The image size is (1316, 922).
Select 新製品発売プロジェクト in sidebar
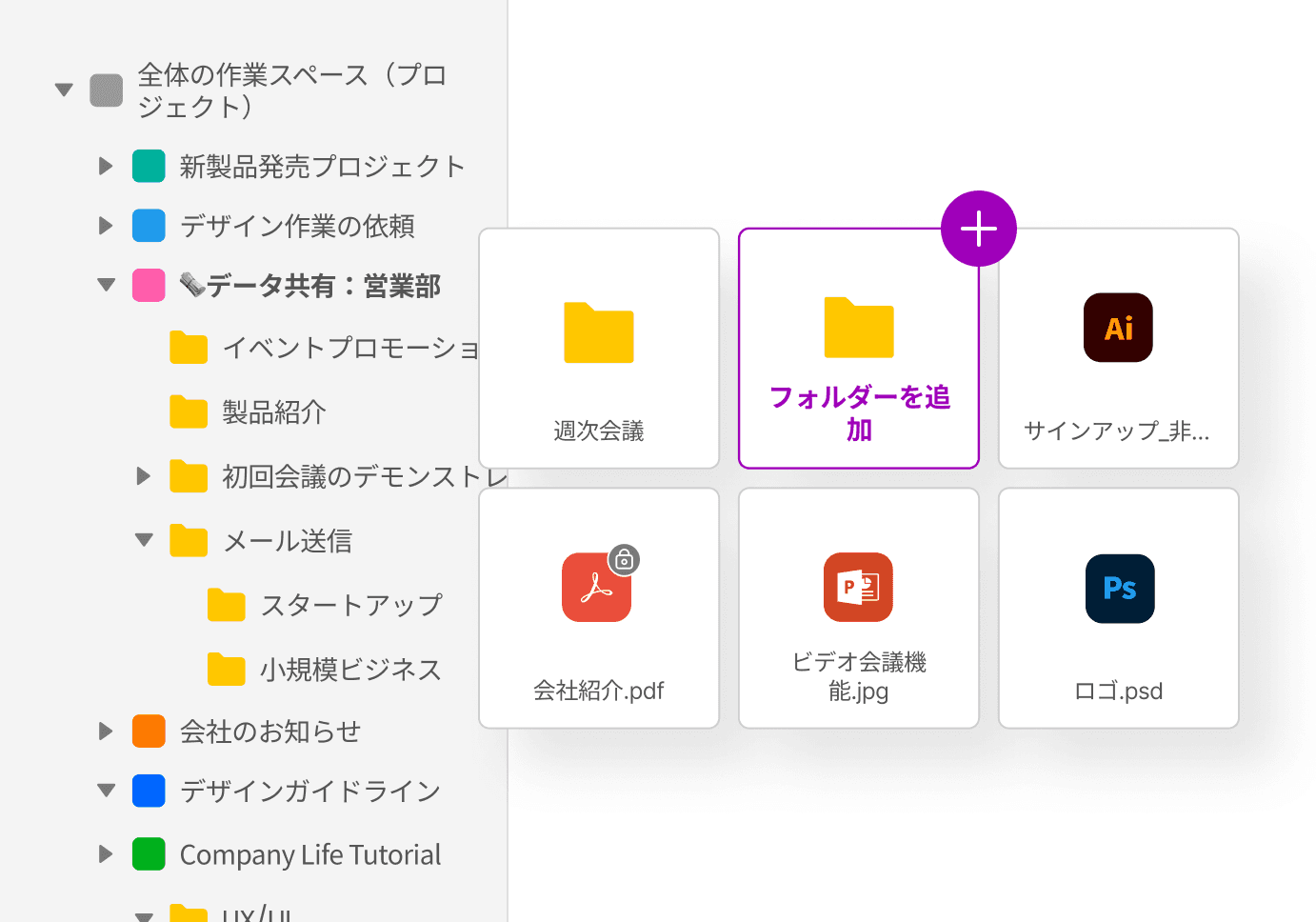[322, 167]
